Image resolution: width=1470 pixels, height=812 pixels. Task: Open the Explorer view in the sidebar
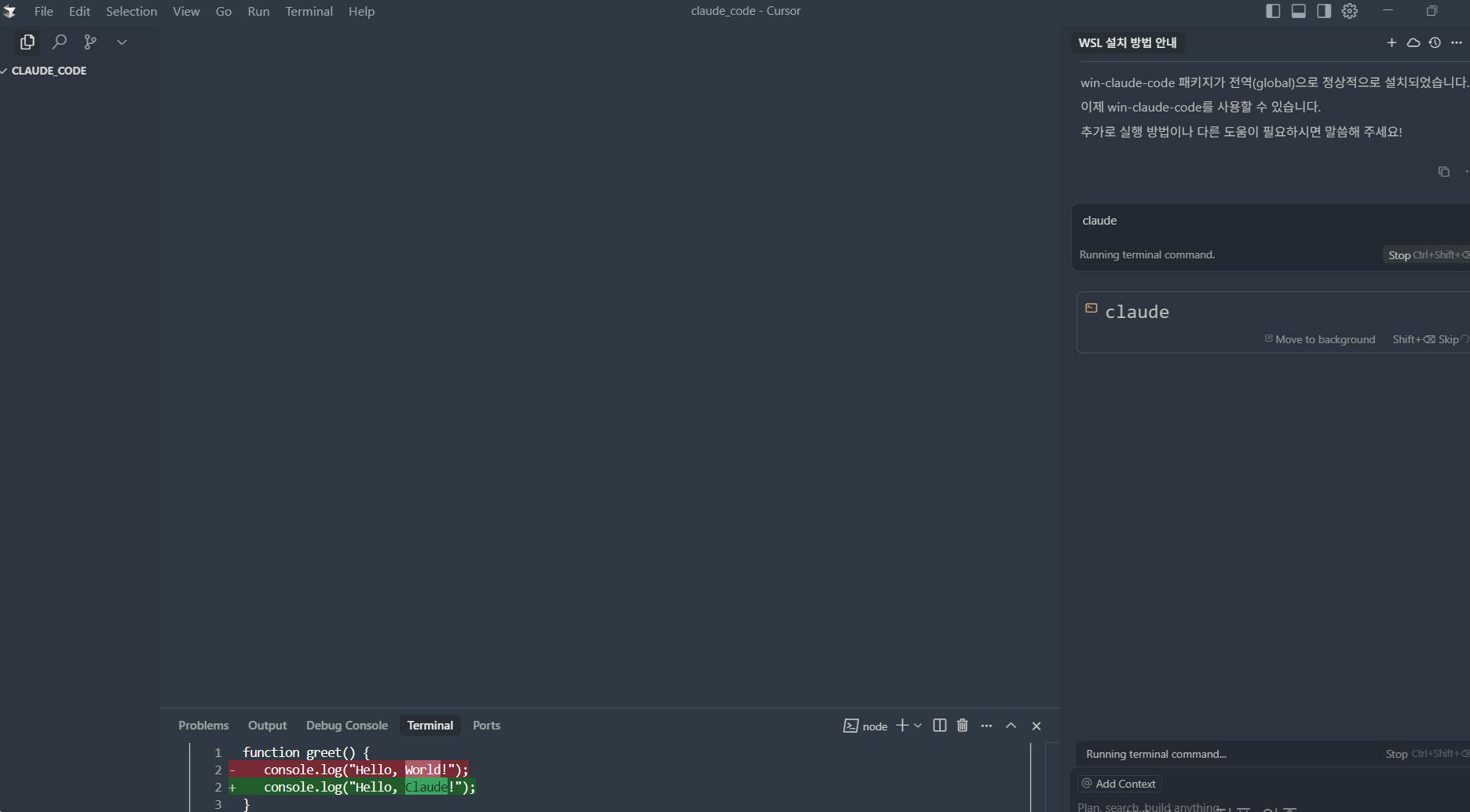(27, 42)
